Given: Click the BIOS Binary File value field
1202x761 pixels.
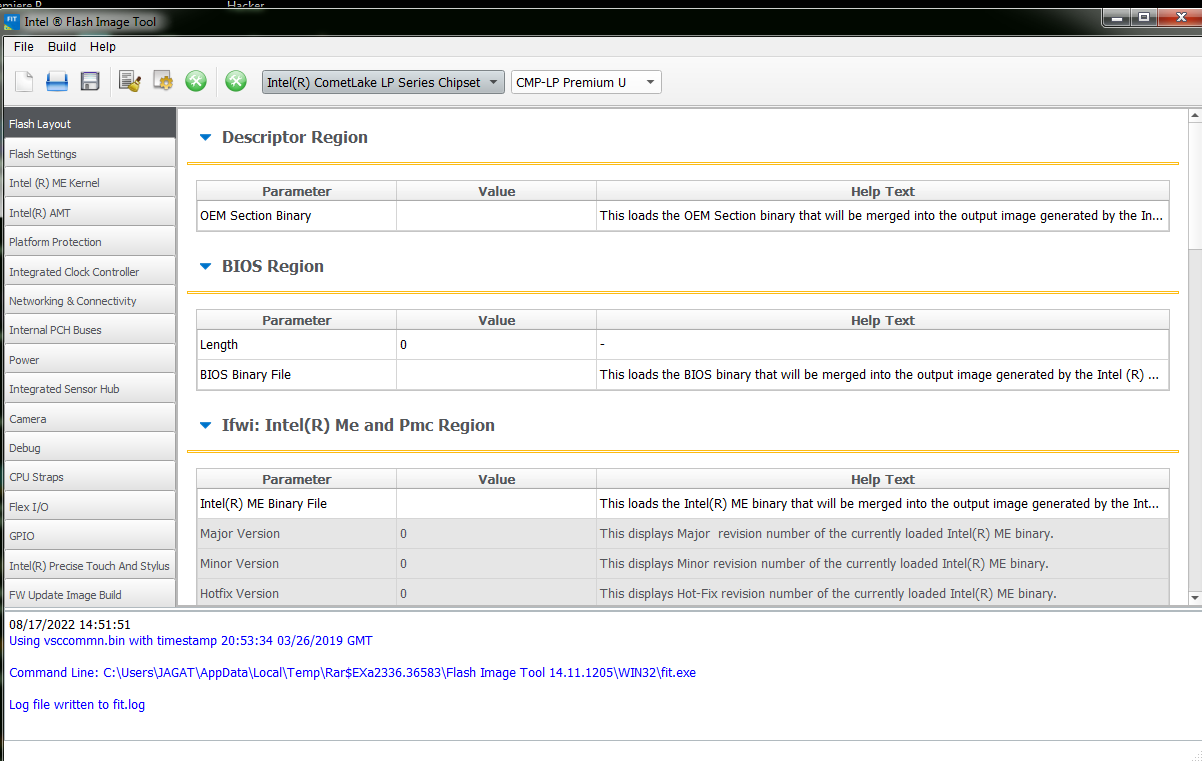Looking at the screenshot, I should tap(496, 375).
